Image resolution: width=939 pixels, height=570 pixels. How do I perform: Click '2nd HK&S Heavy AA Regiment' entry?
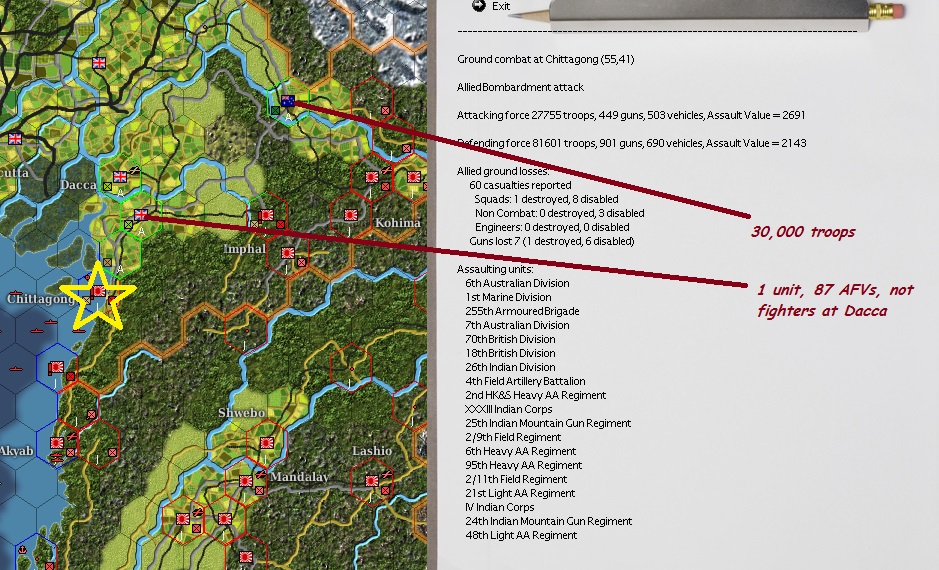click(x=535, y=395)
